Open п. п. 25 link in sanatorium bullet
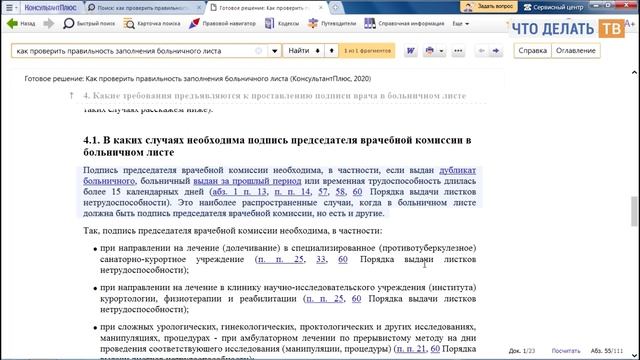640x360 pixels. point(281,259)
